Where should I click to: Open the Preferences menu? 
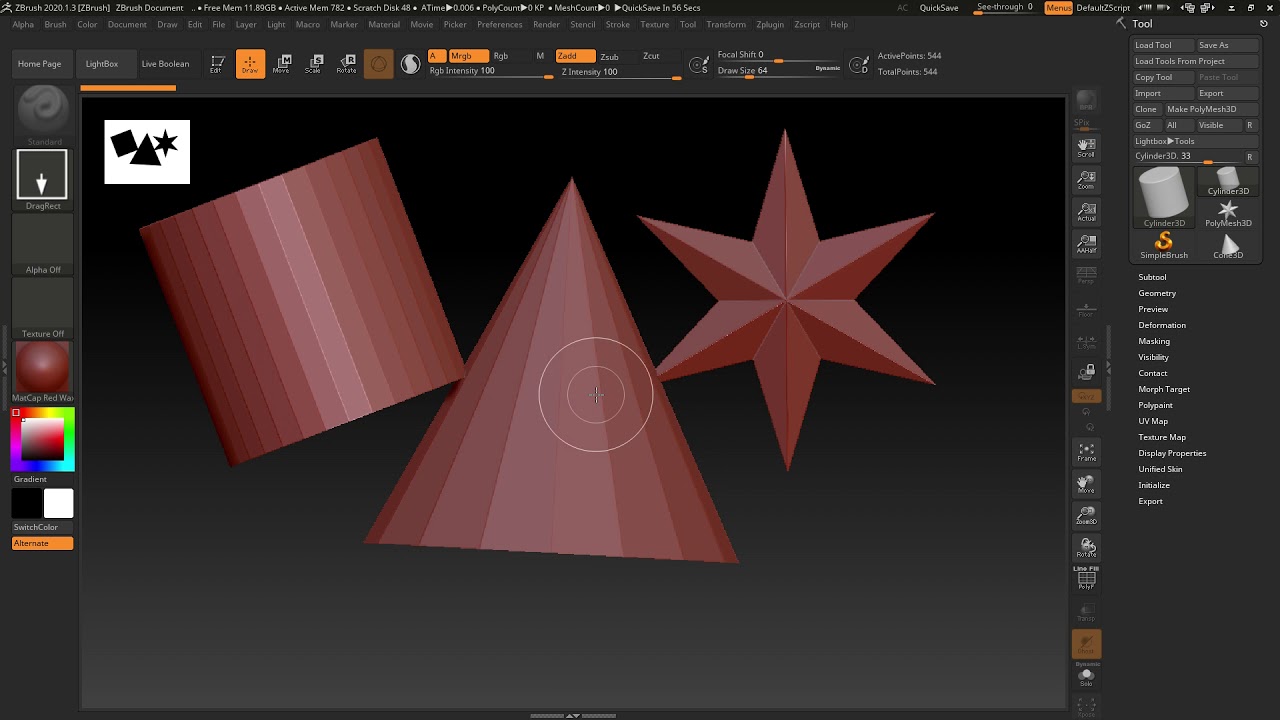point(499,24)
